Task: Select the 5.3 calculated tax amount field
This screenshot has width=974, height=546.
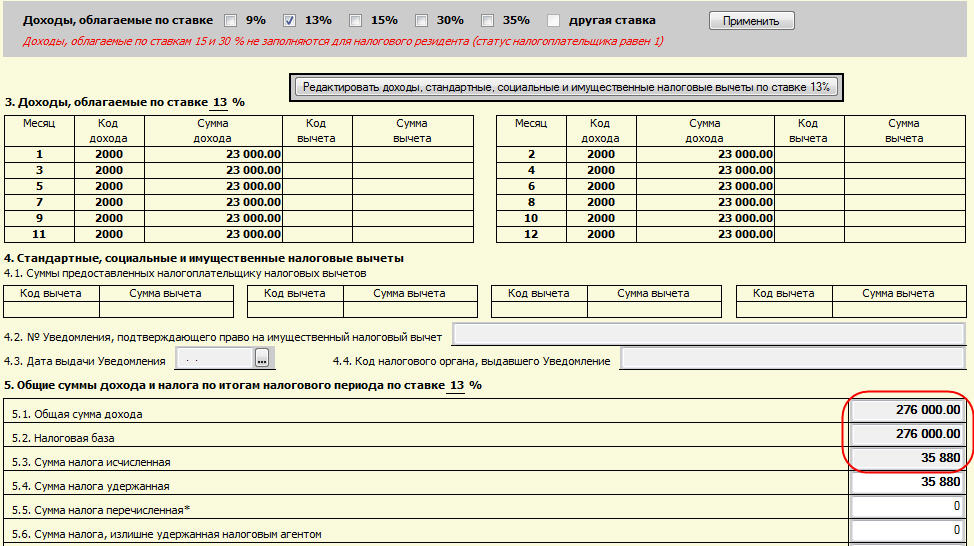Action: pos(907,458)
